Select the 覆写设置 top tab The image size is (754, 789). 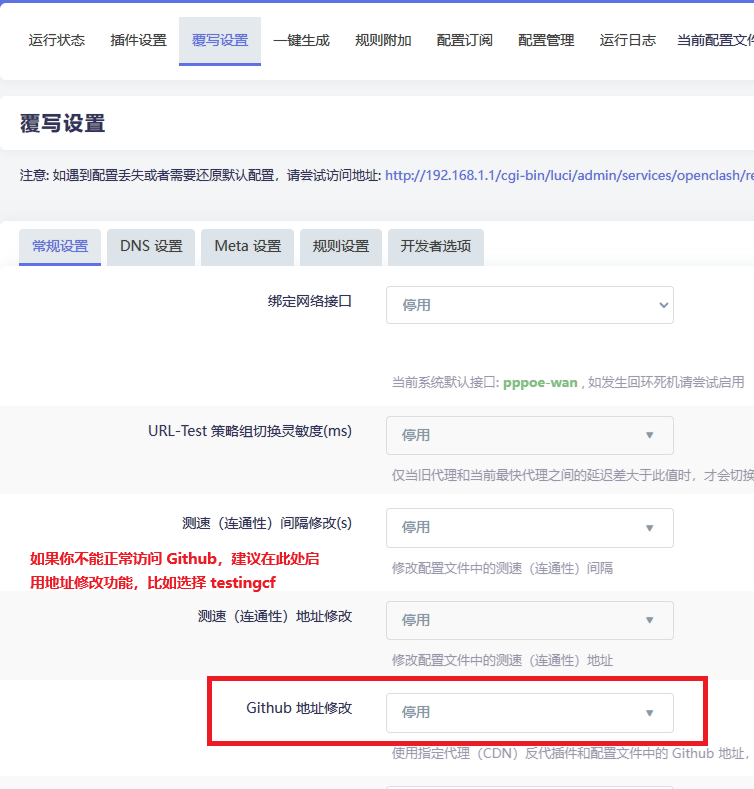[x=220, y=41]
